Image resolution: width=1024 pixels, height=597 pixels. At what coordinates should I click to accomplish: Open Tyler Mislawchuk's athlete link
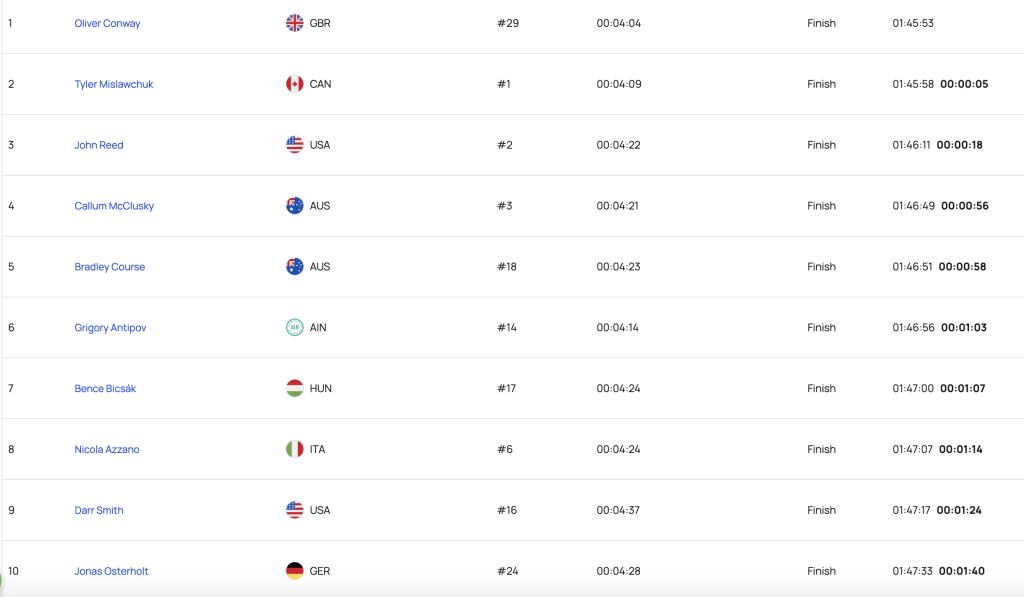pos(114,84)
